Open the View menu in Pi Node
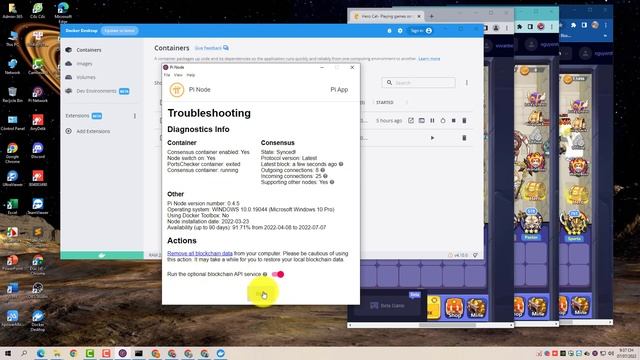Viewport: 640px width, 360px height. coord(178,75)
